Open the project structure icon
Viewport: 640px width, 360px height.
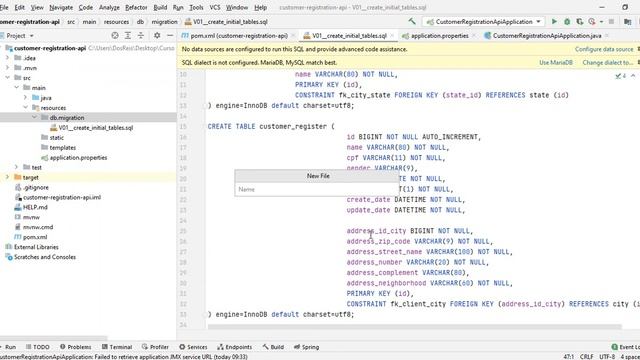[x=628, y=22]
